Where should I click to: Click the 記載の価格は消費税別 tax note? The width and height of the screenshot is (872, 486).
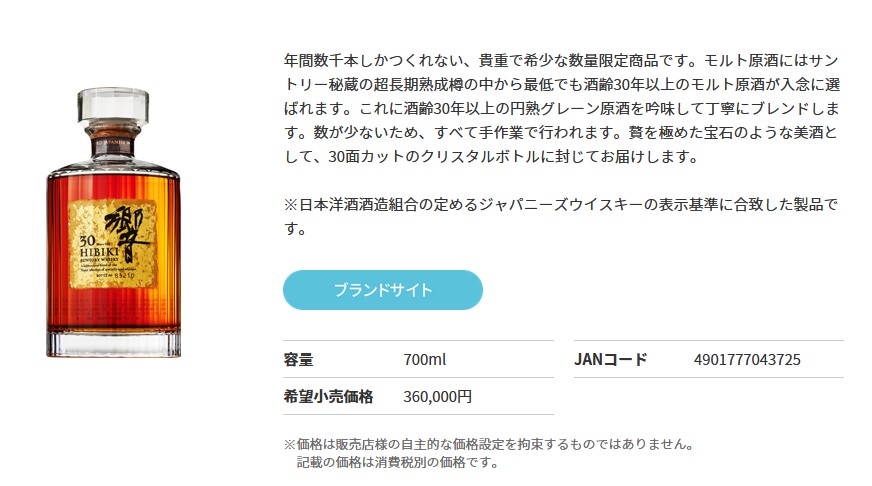click(398, 462)
